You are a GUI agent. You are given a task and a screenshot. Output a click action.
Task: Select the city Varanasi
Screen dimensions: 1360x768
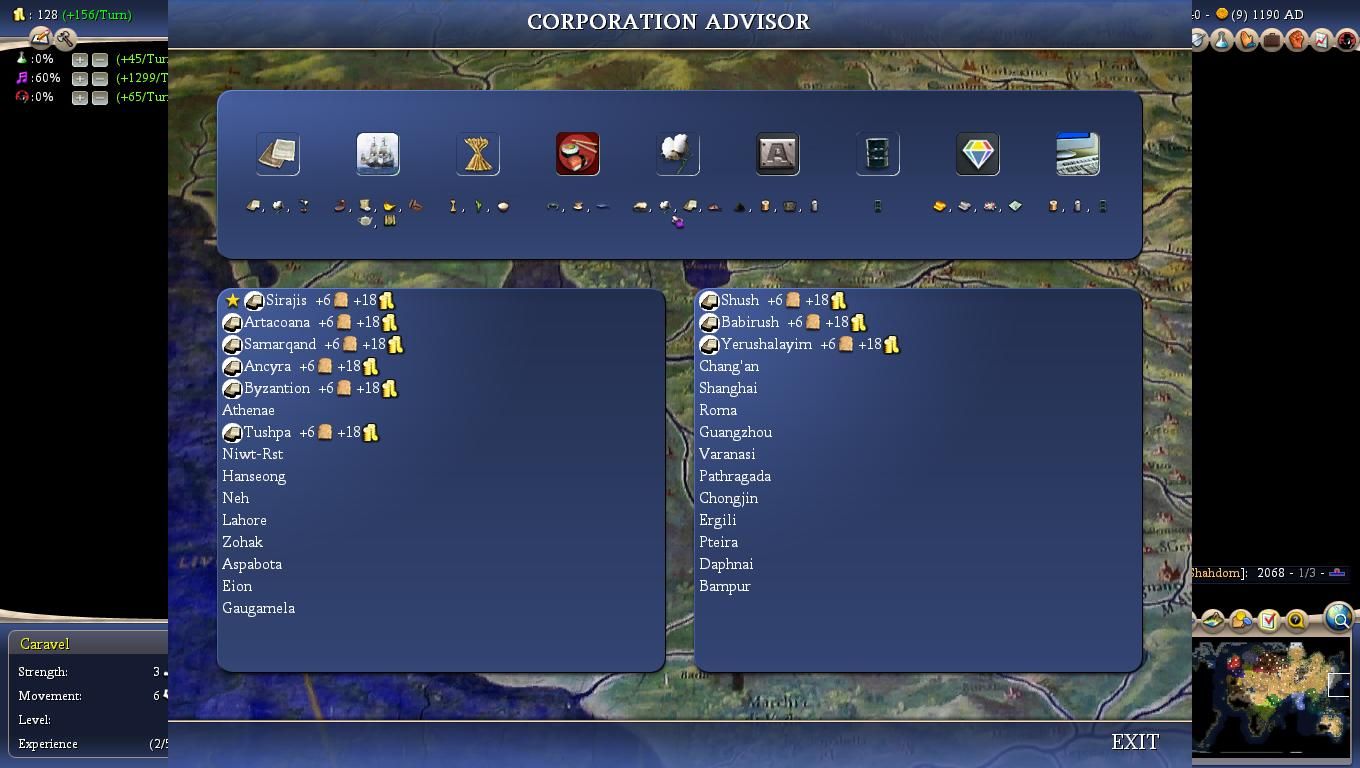727,454
